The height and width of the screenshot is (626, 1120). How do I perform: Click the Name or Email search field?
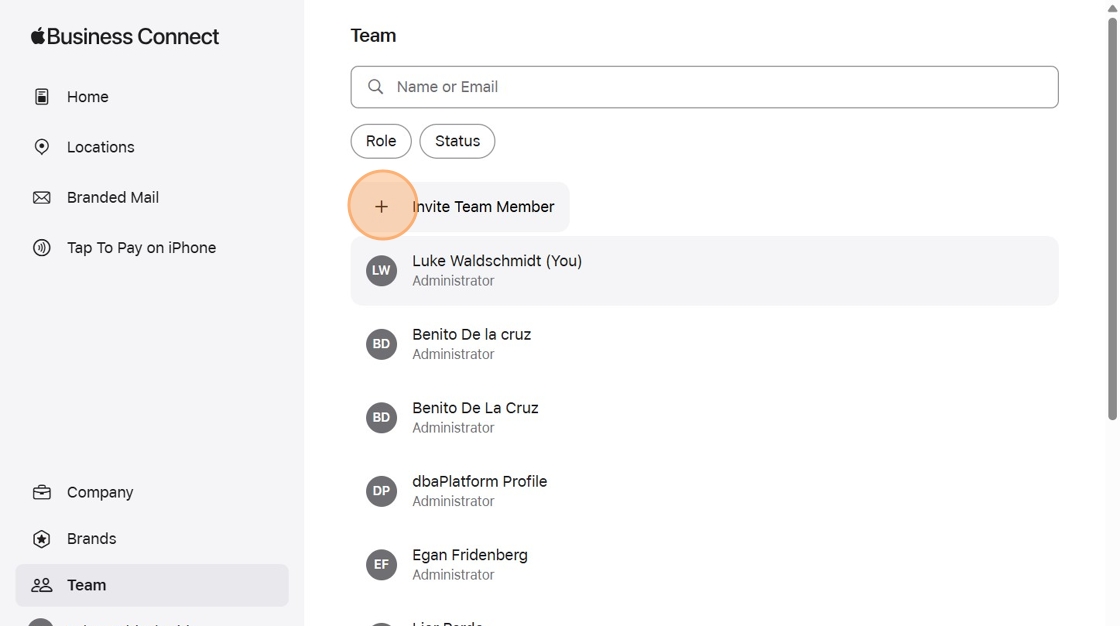[x=704, y=87]
